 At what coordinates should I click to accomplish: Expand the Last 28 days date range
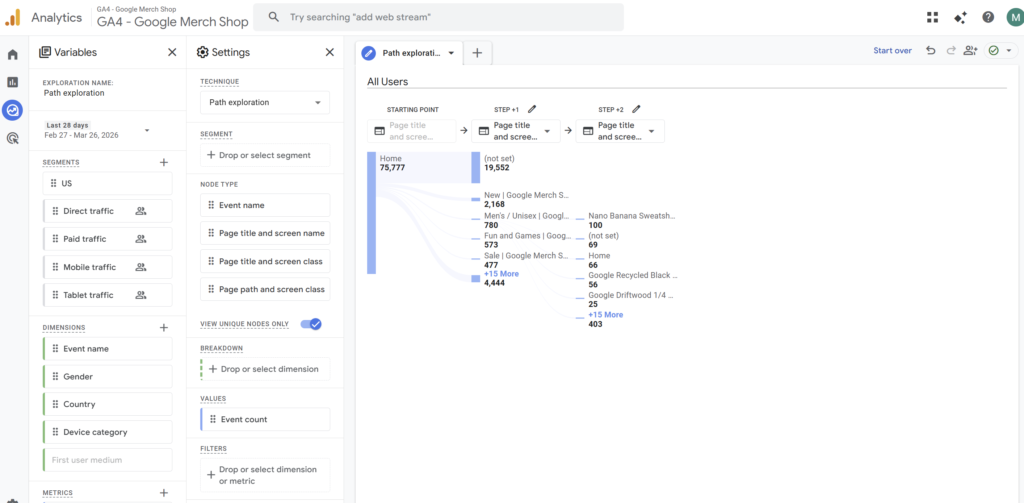[x=147, y=130]
